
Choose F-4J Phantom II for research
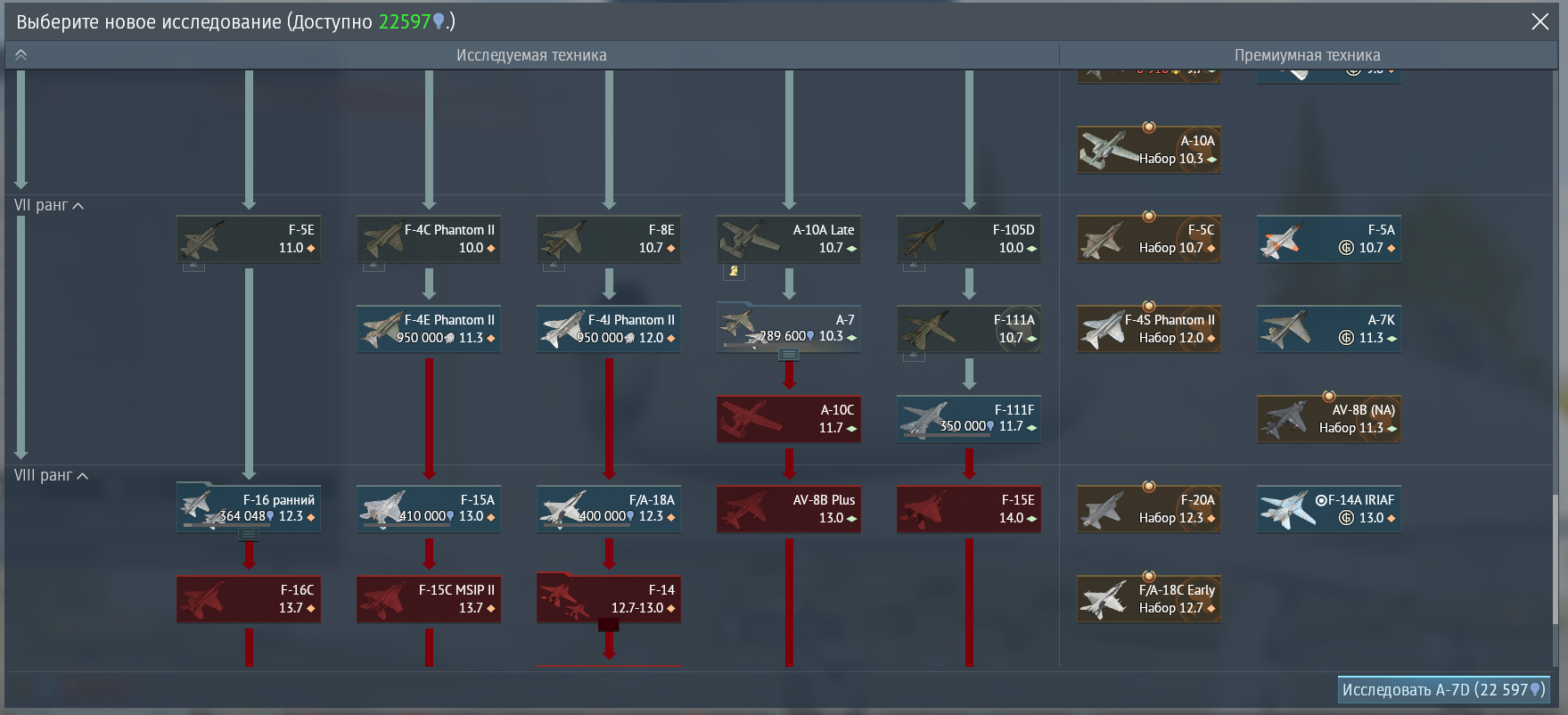pyautogui.click(x=609, y=329)
